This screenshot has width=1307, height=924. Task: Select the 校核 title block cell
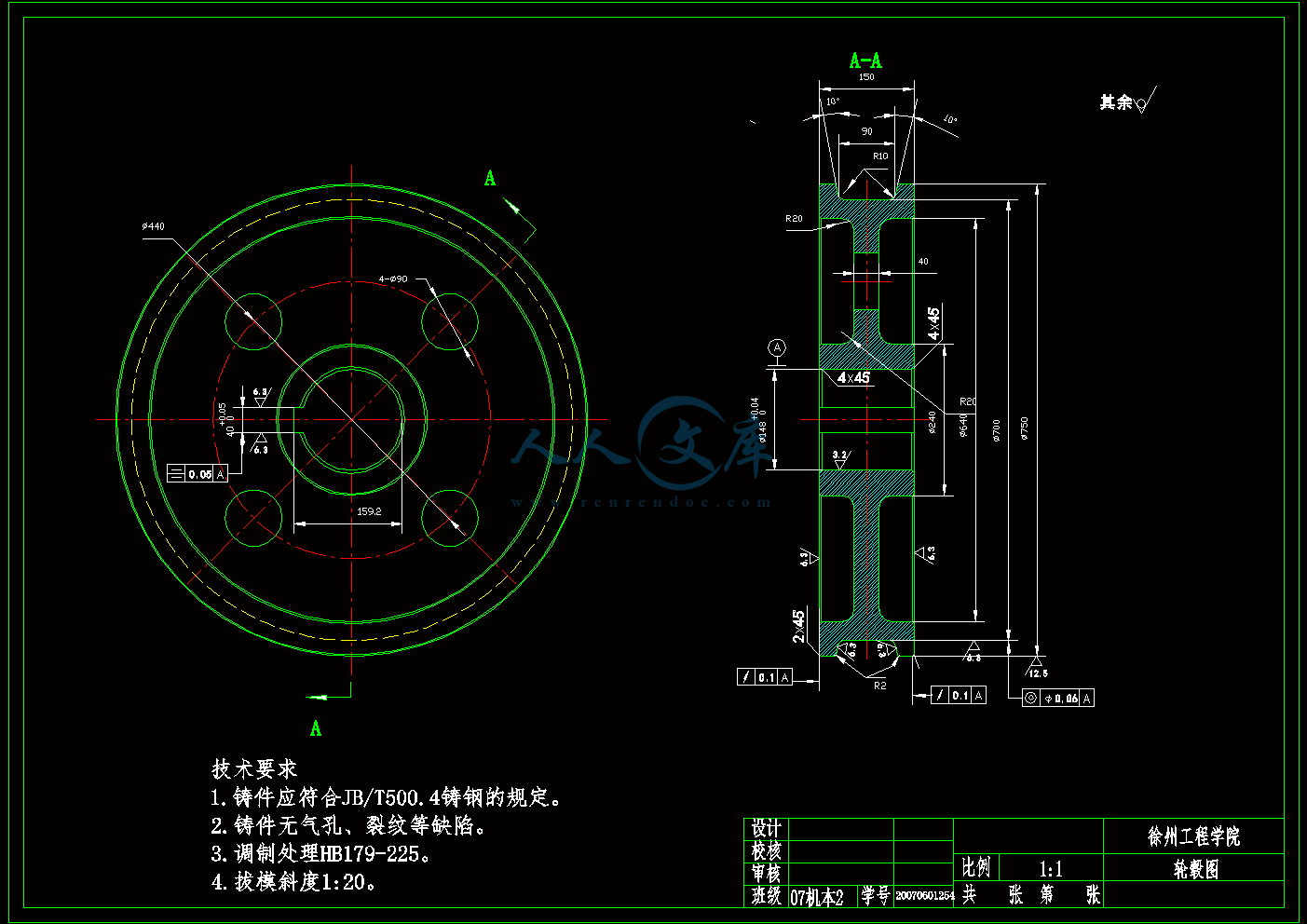point(767,850)
